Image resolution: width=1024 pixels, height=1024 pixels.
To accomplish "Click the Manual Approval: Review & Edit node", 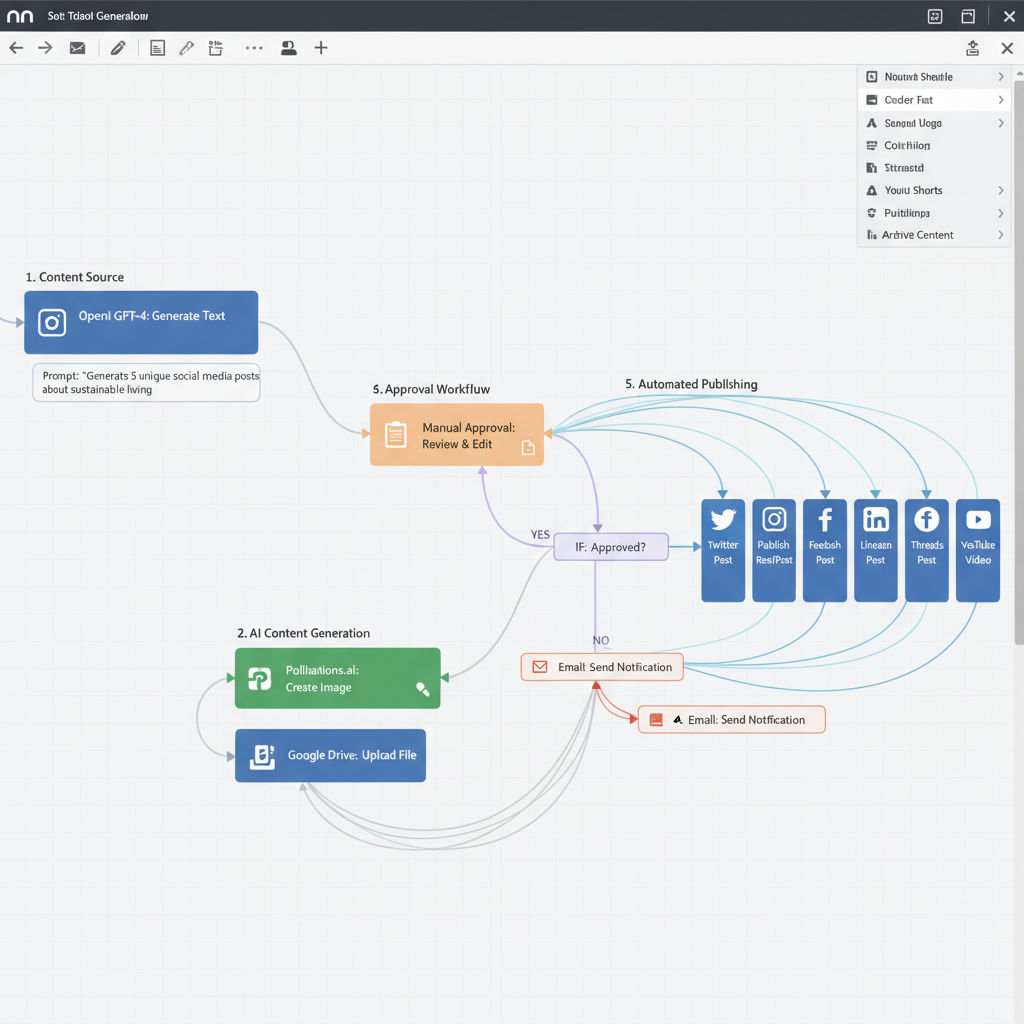I will (457, 435).
